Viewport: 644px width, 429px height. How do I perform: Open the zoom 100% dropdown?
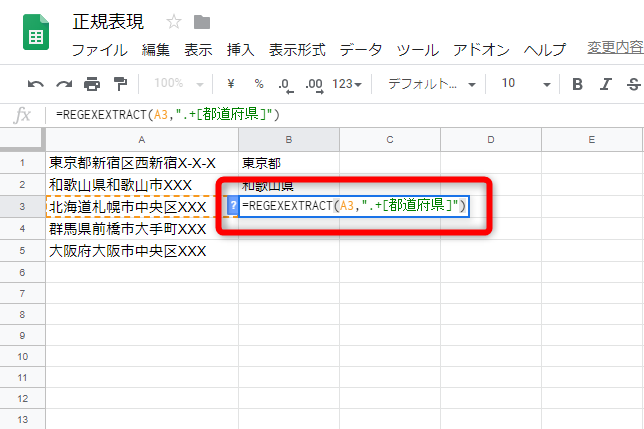click(x=179, y=84)
